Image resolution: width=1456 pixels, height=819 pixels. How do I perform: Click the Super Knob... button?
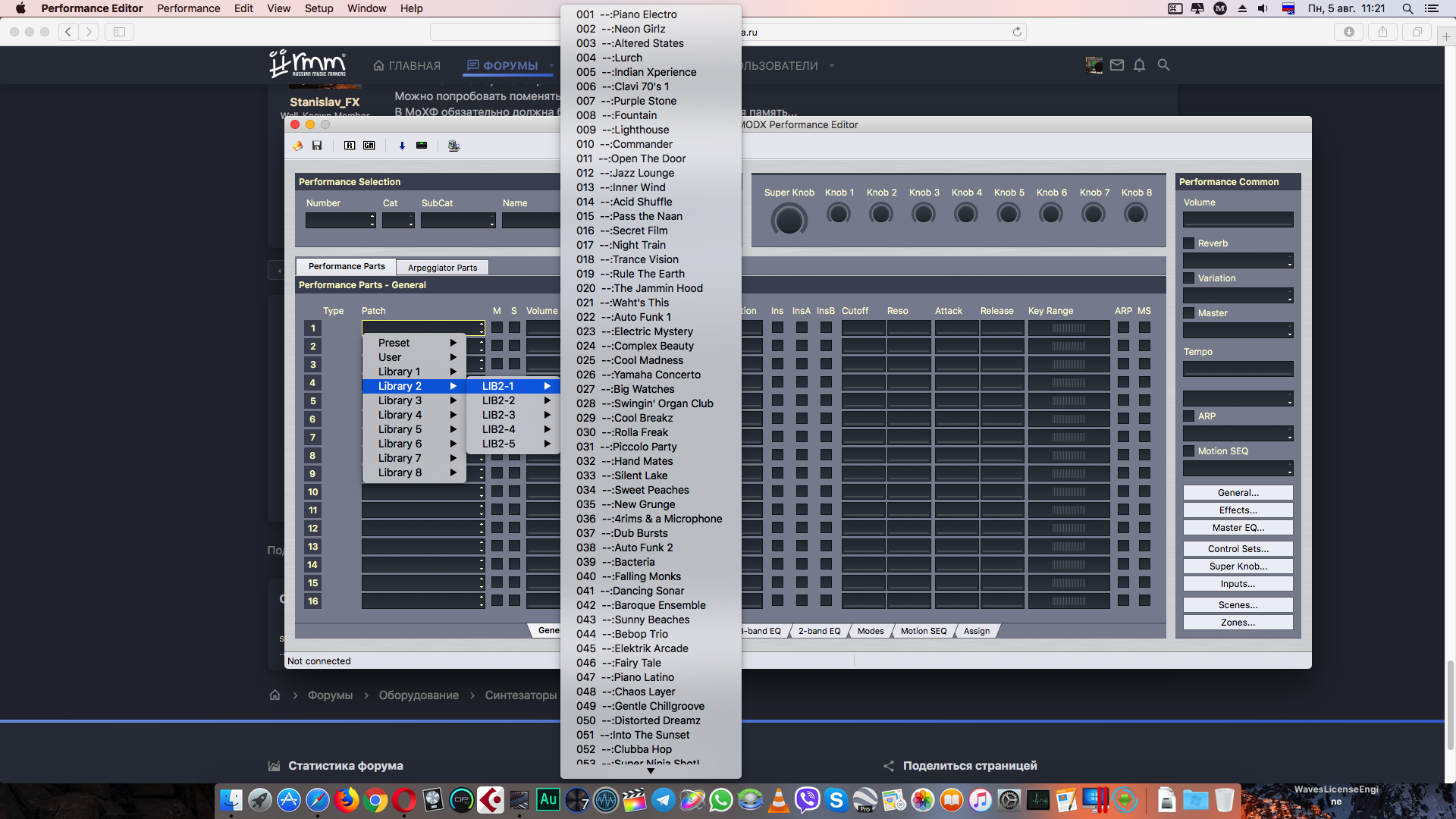pos(1238,566)
